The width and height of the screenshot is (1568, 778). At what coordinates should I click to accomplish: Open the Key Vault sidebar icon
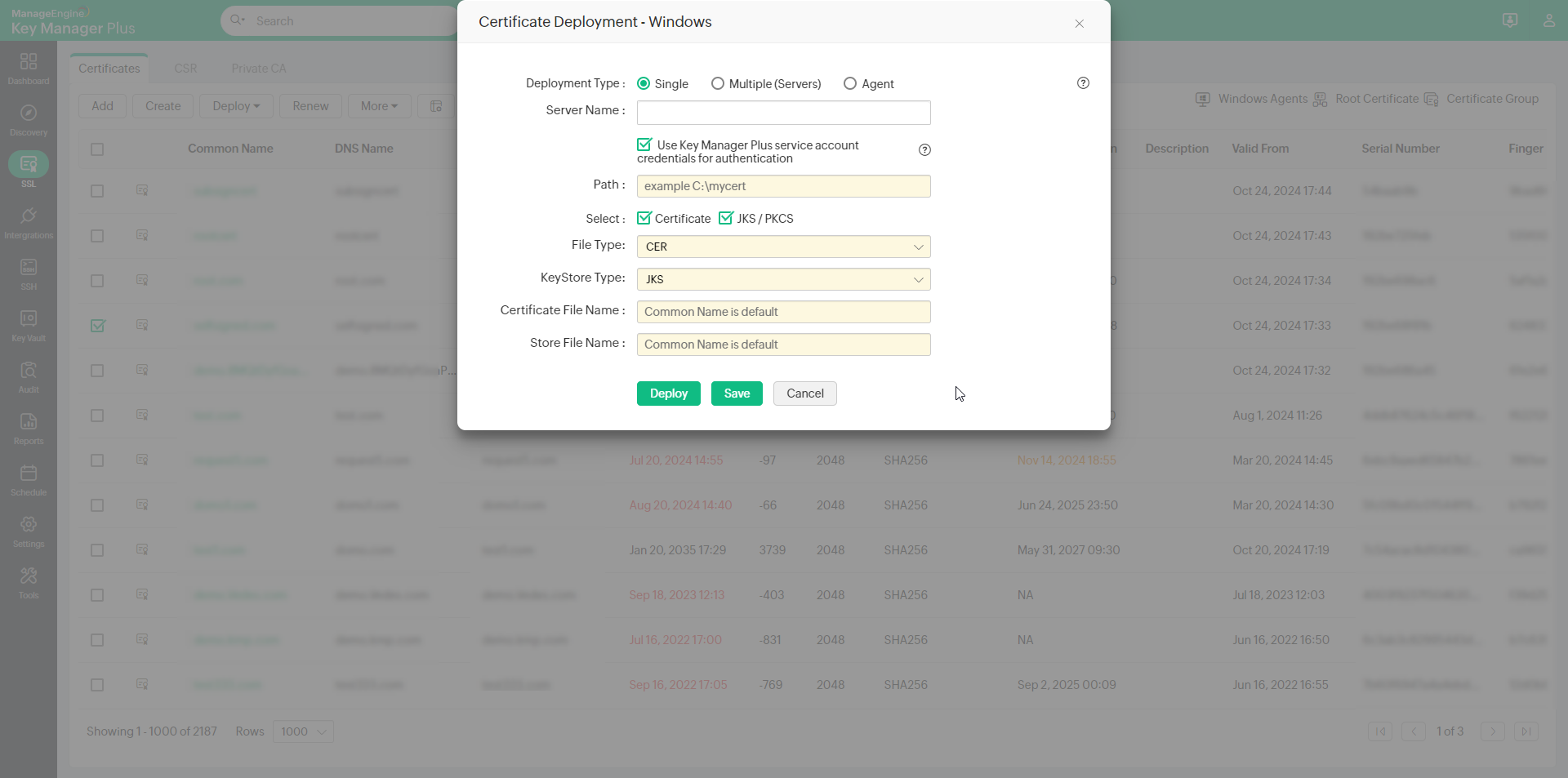29,319
